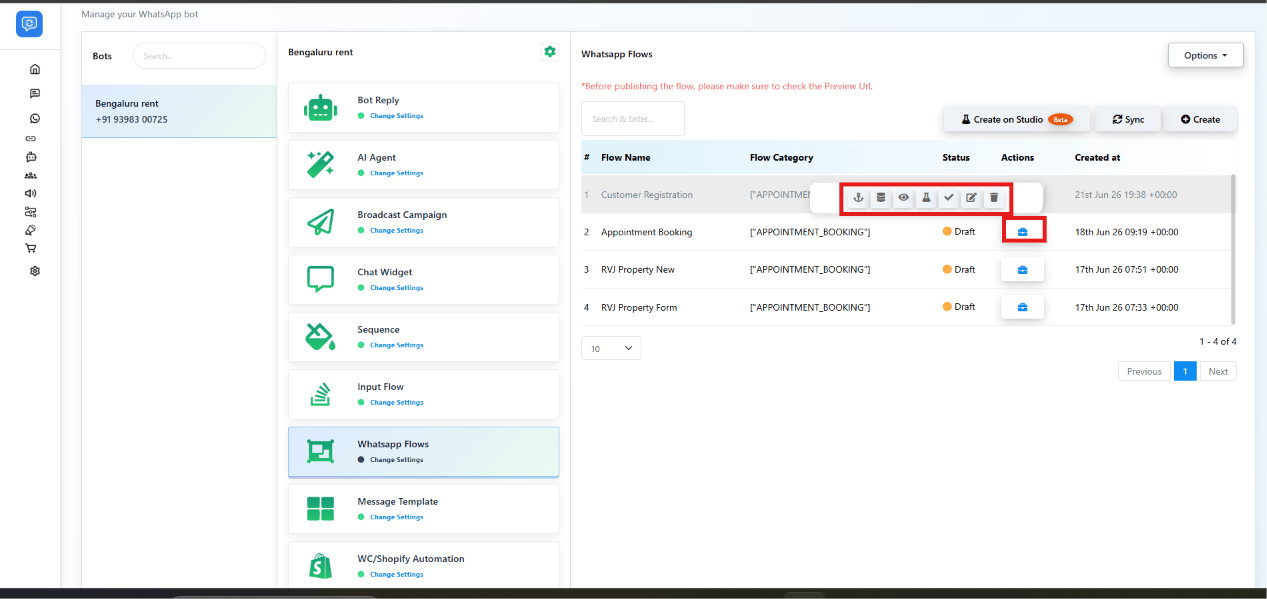Sort by Created at column header
The width and height of the screenshot is (1267, 599).
1098,157
